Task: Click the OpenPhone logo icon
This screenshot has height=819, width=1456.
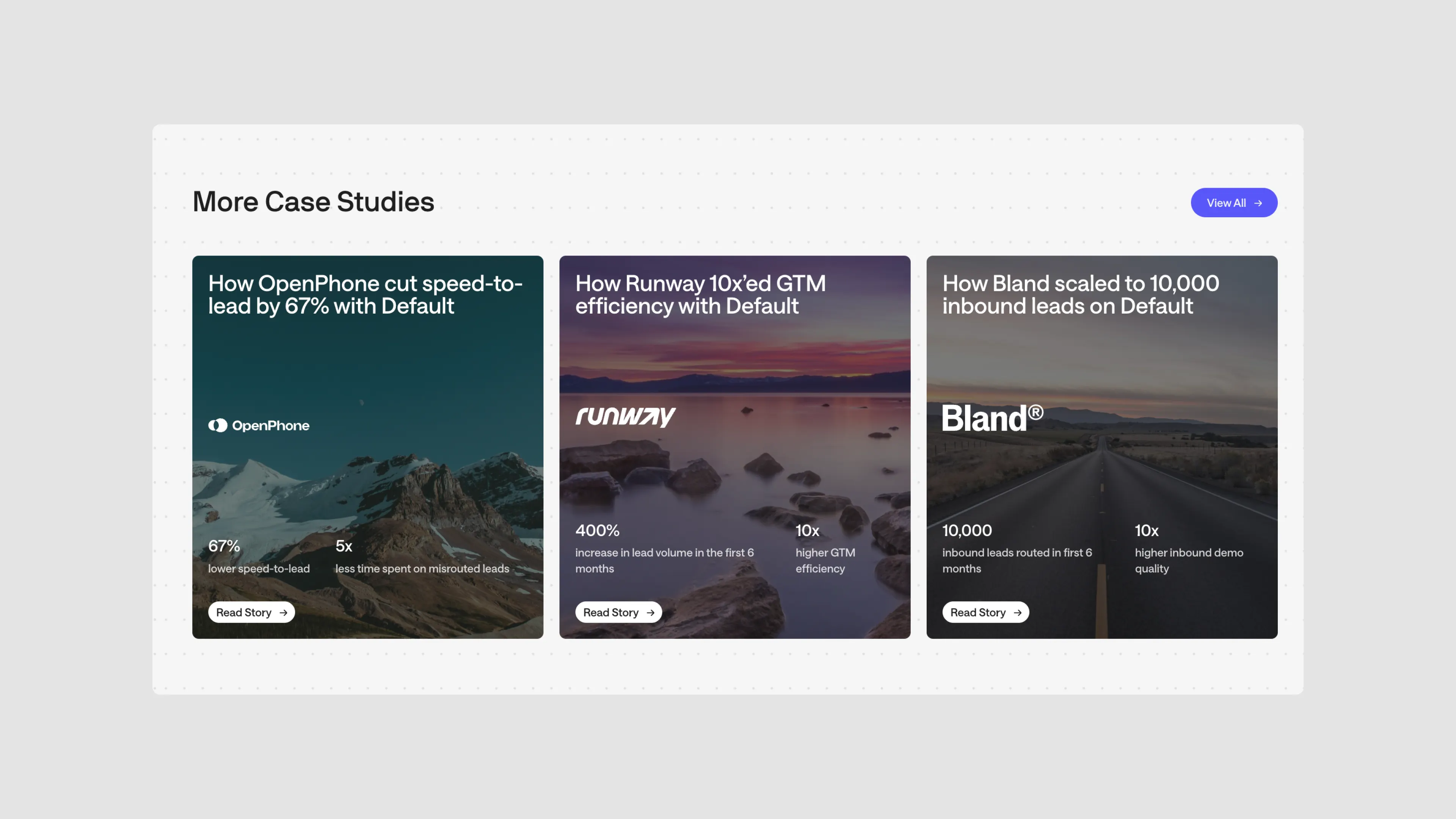Action: (x=218, y=425)
